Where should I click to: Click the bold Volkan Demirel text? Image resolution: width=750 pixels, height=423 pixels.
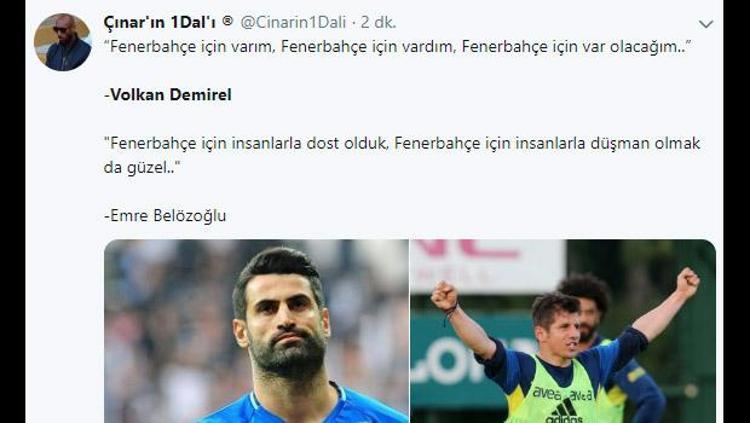point(171,95)
